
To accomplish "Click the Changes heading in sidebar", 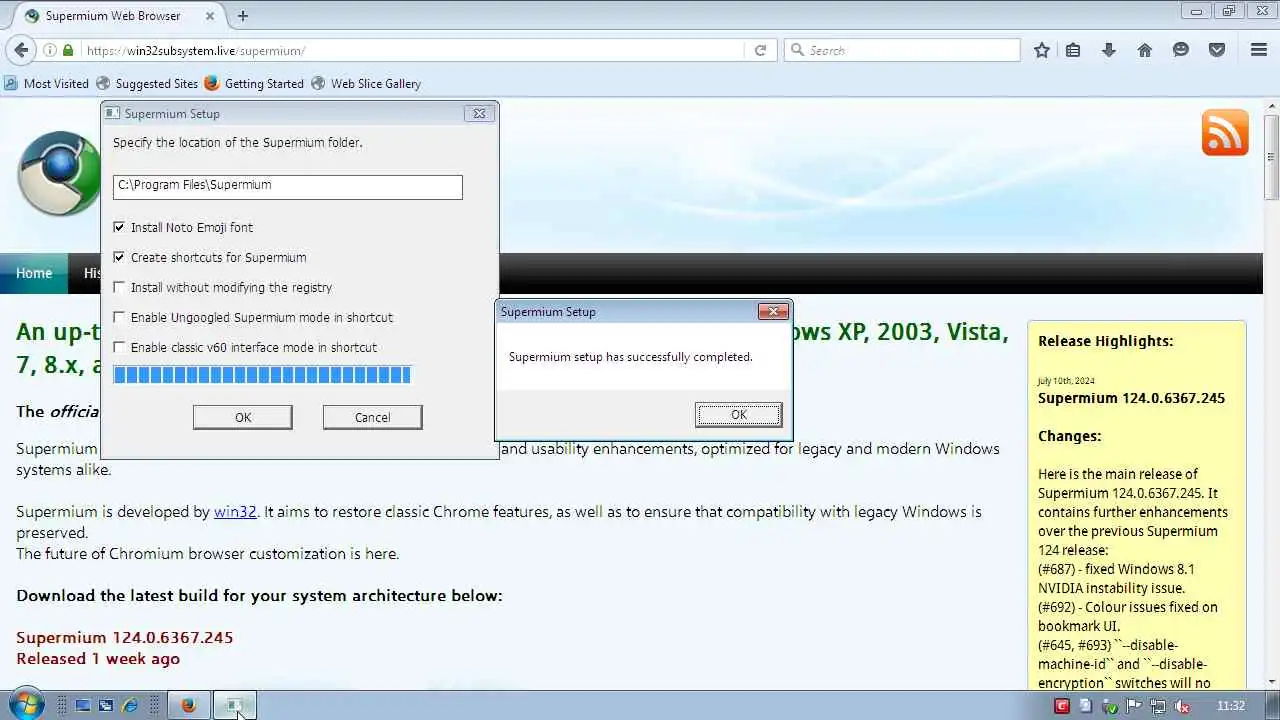I will click(x=1069, y=436).
